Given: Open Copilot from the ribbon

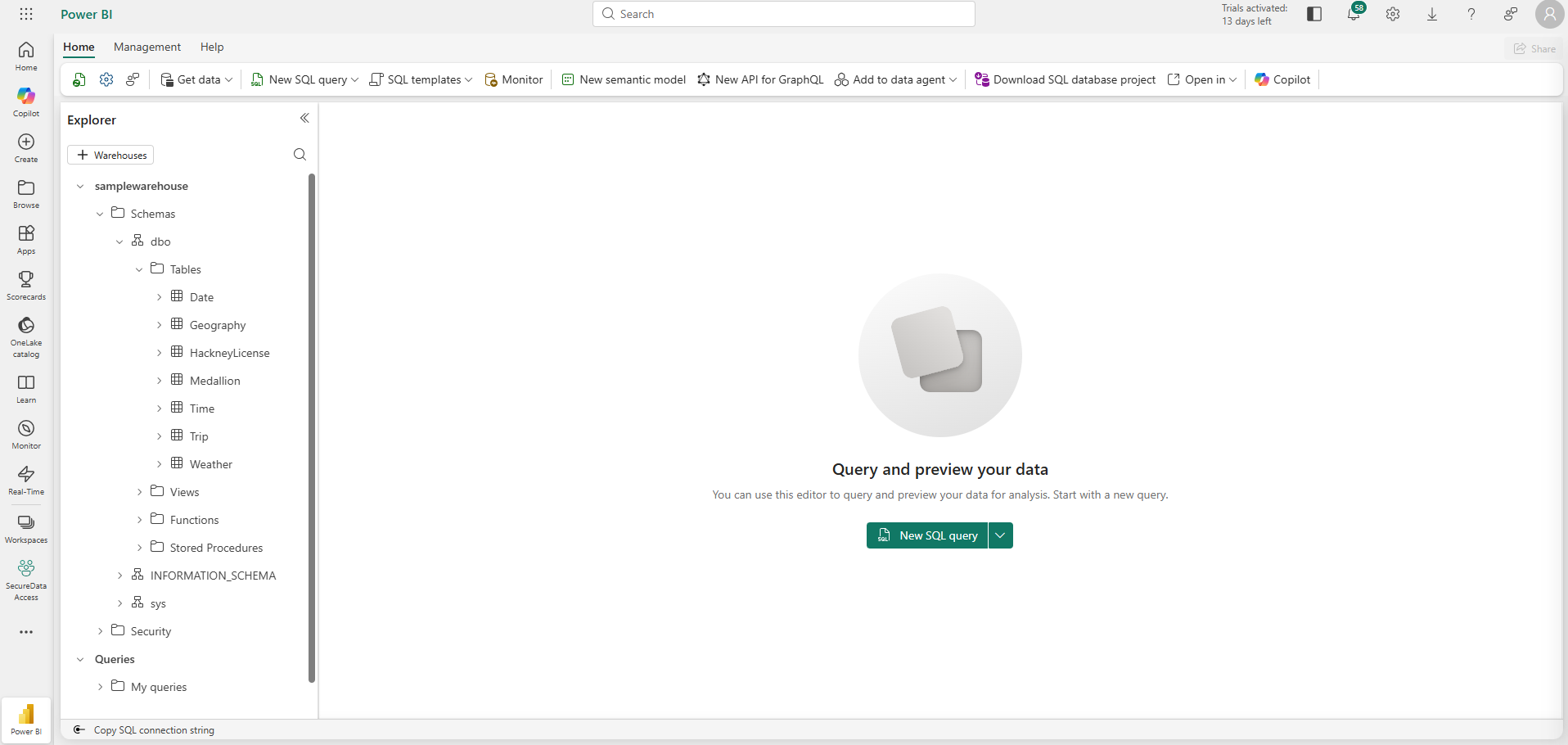Looking at the screenshot, I should [1282, 79].
